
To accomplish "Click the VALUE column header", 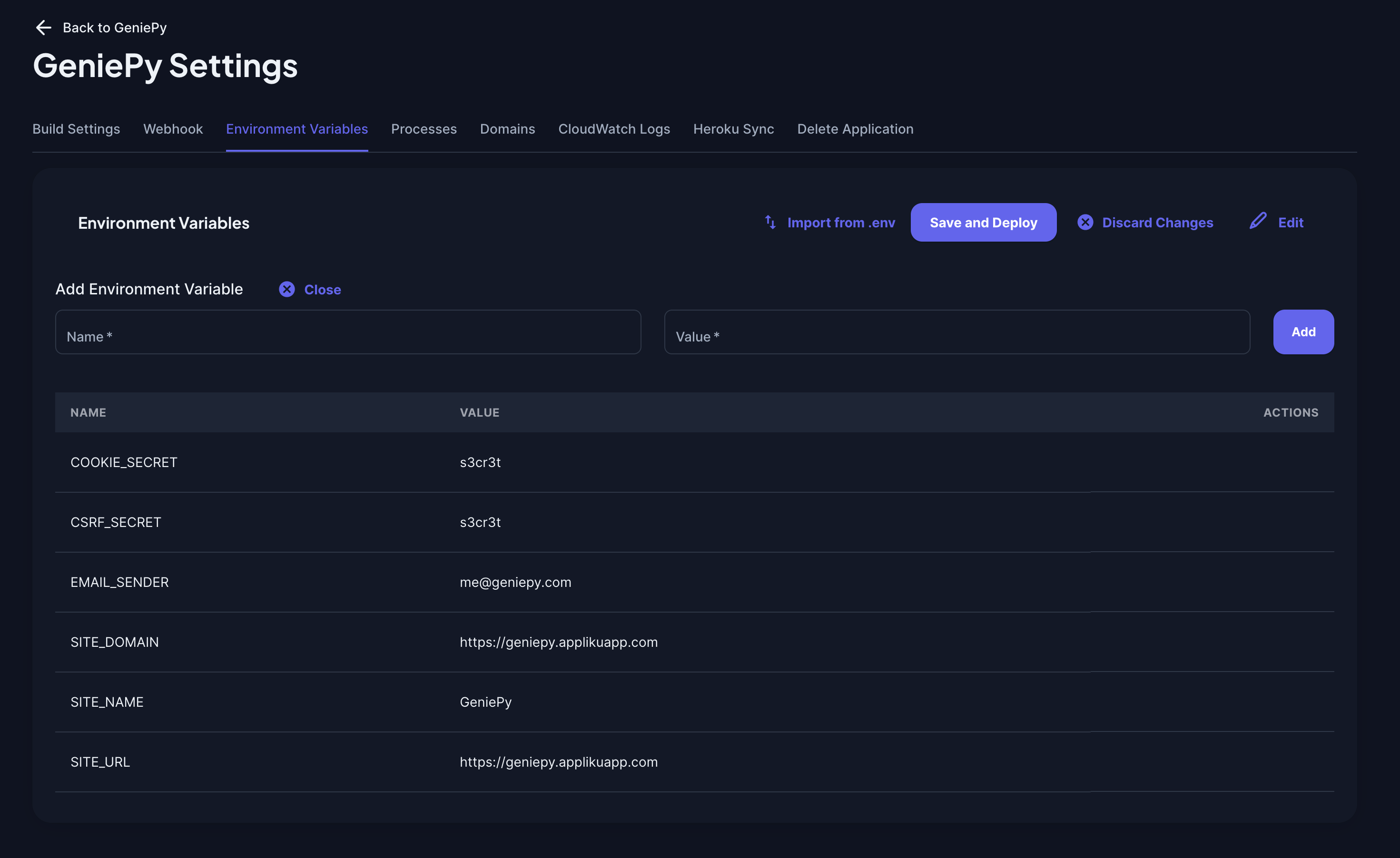I will (480, 413).
